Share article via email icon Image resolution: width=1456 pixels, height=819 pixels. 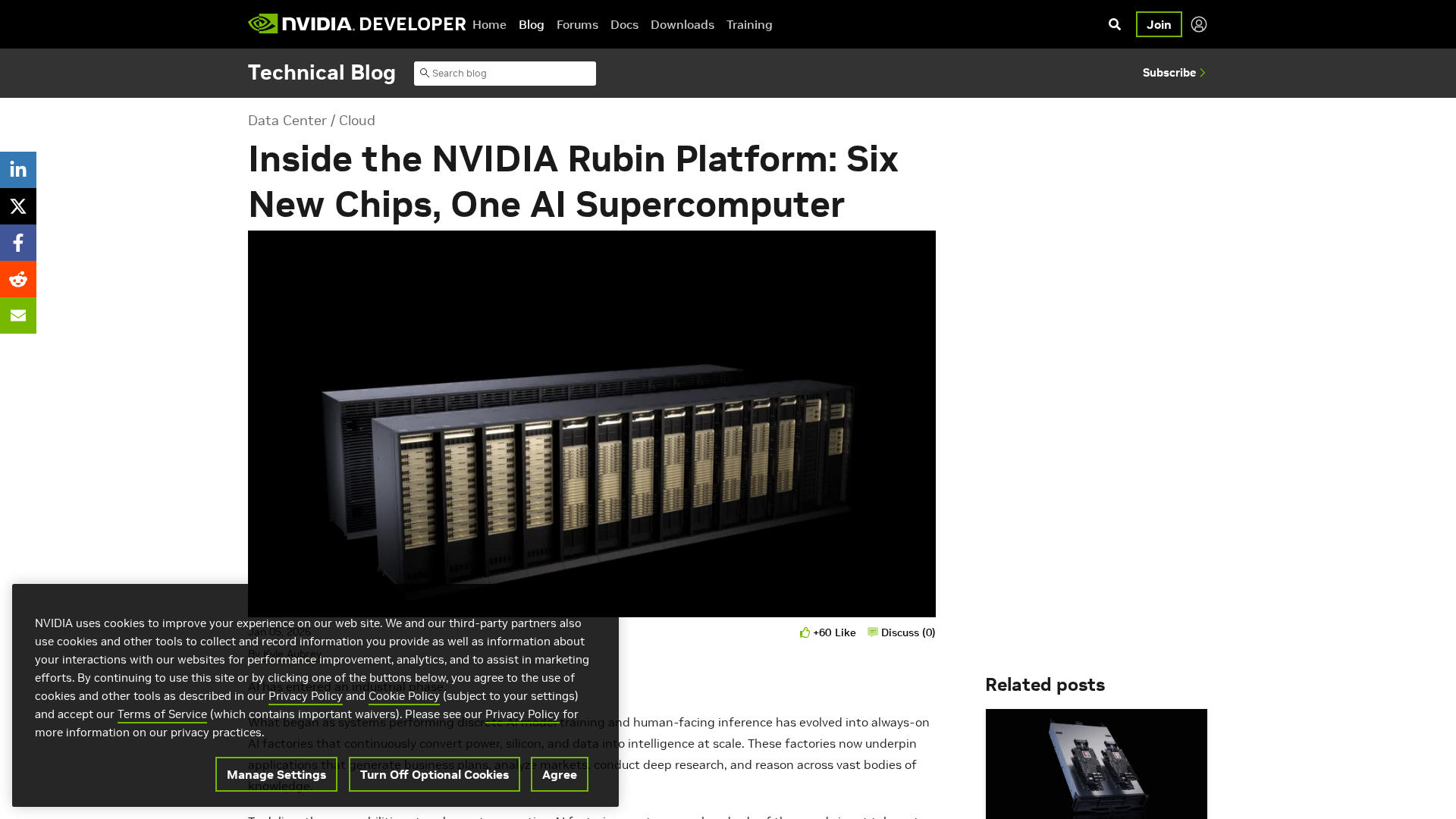click(18, 315)
